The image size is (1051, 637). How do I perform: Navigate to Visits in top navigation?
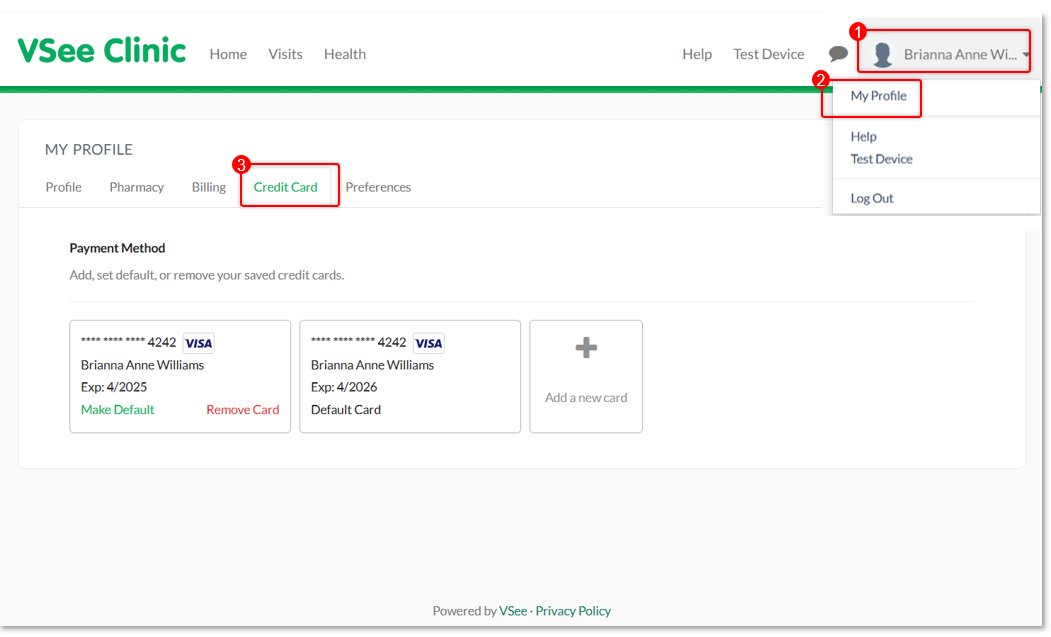pyautogui.click(x=285, y=54)
